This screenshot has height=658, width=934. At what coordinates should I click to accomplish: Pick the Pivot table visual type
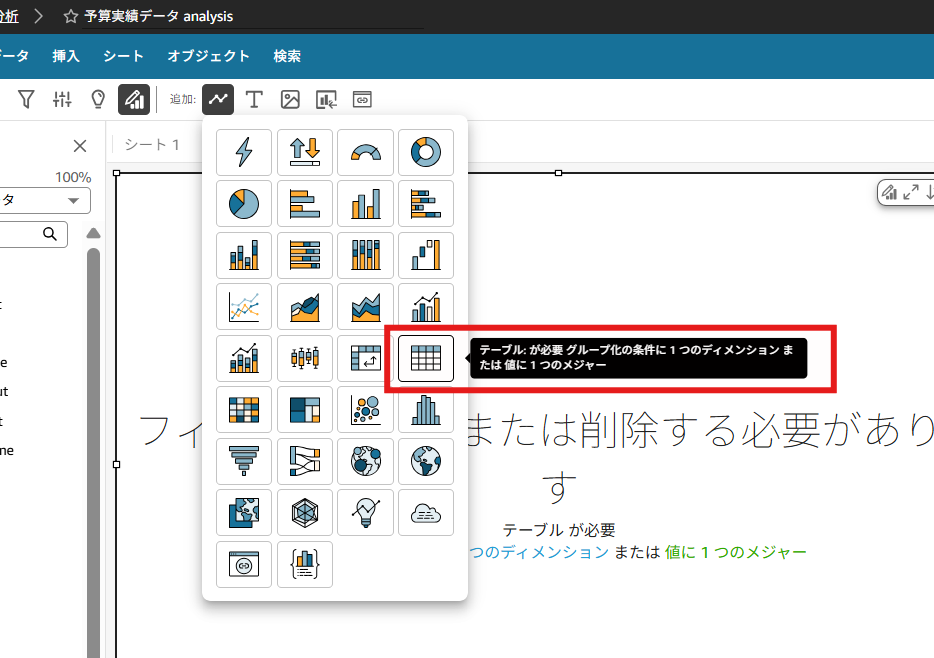pyautogui.click(x=365, y=358)
